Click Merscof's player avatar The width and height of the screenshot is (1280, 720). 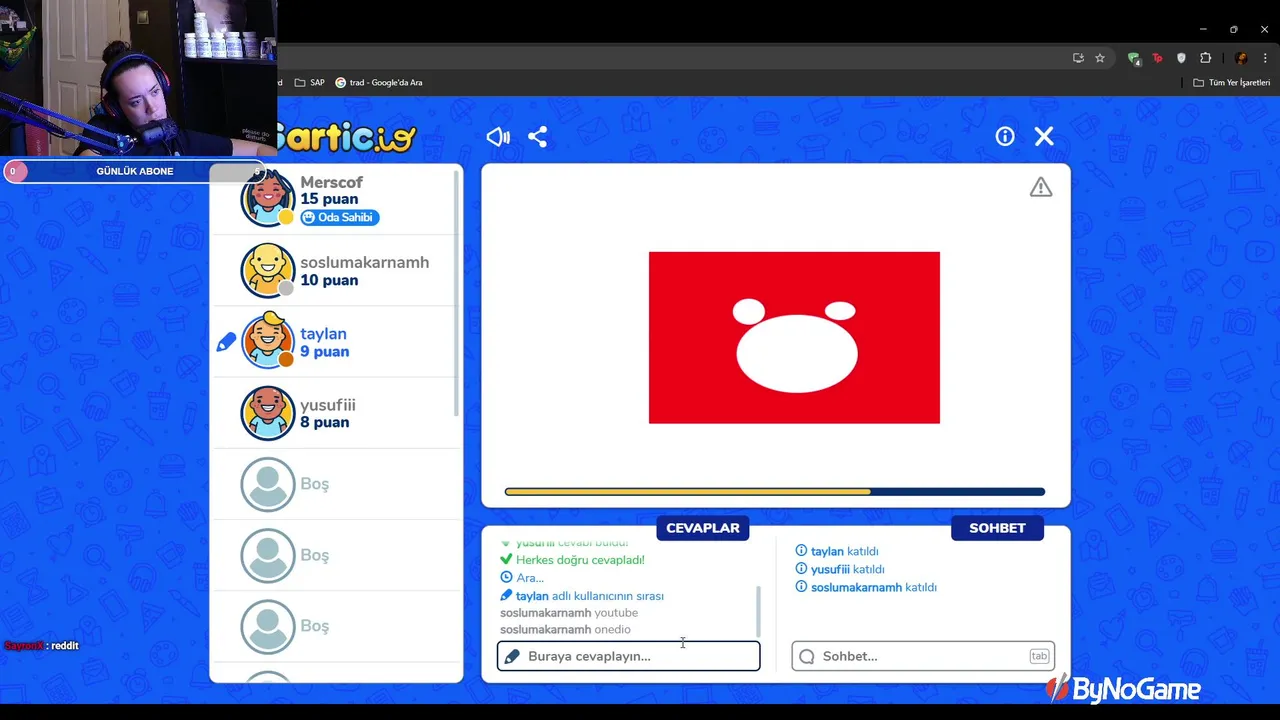click(268, 199)
